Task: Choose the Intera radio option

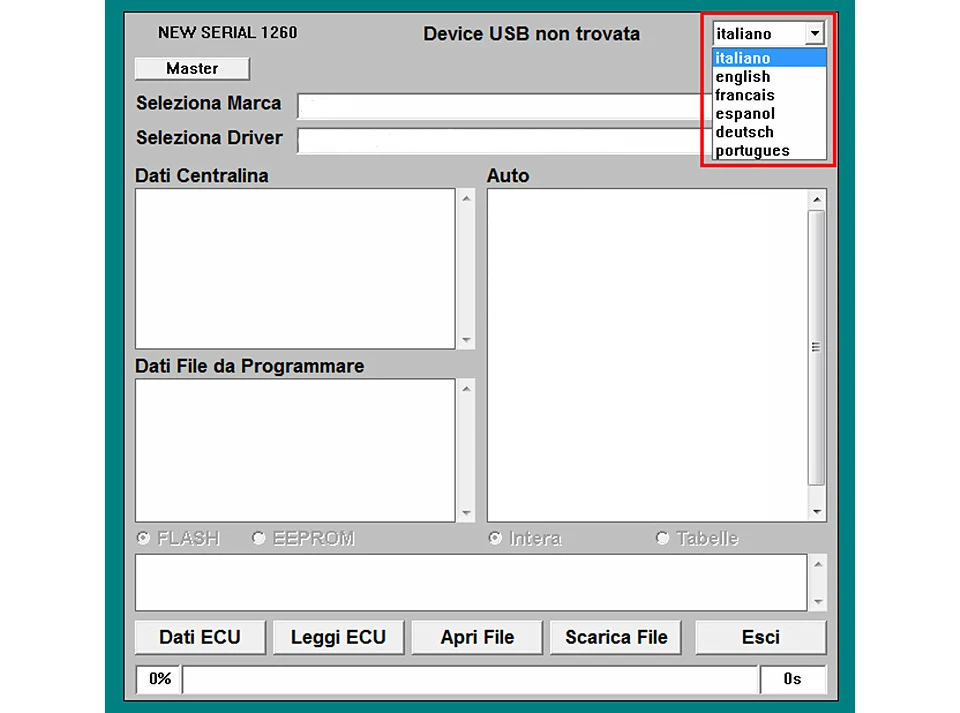Action: [495, 538]
